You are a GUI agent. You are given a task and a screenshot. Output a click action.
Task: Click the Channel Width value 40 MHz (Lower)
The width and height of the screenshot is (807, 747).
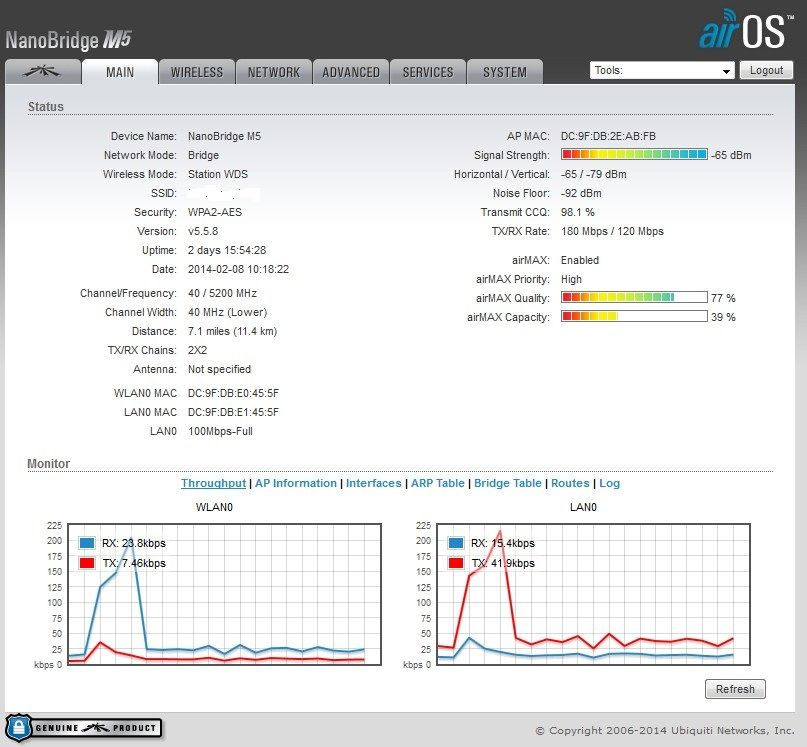tap(227, 312)
